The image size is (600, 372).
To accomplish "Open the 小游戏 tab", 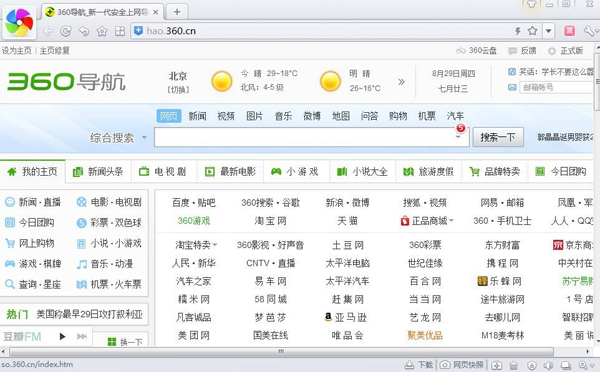I will point(295,172).
